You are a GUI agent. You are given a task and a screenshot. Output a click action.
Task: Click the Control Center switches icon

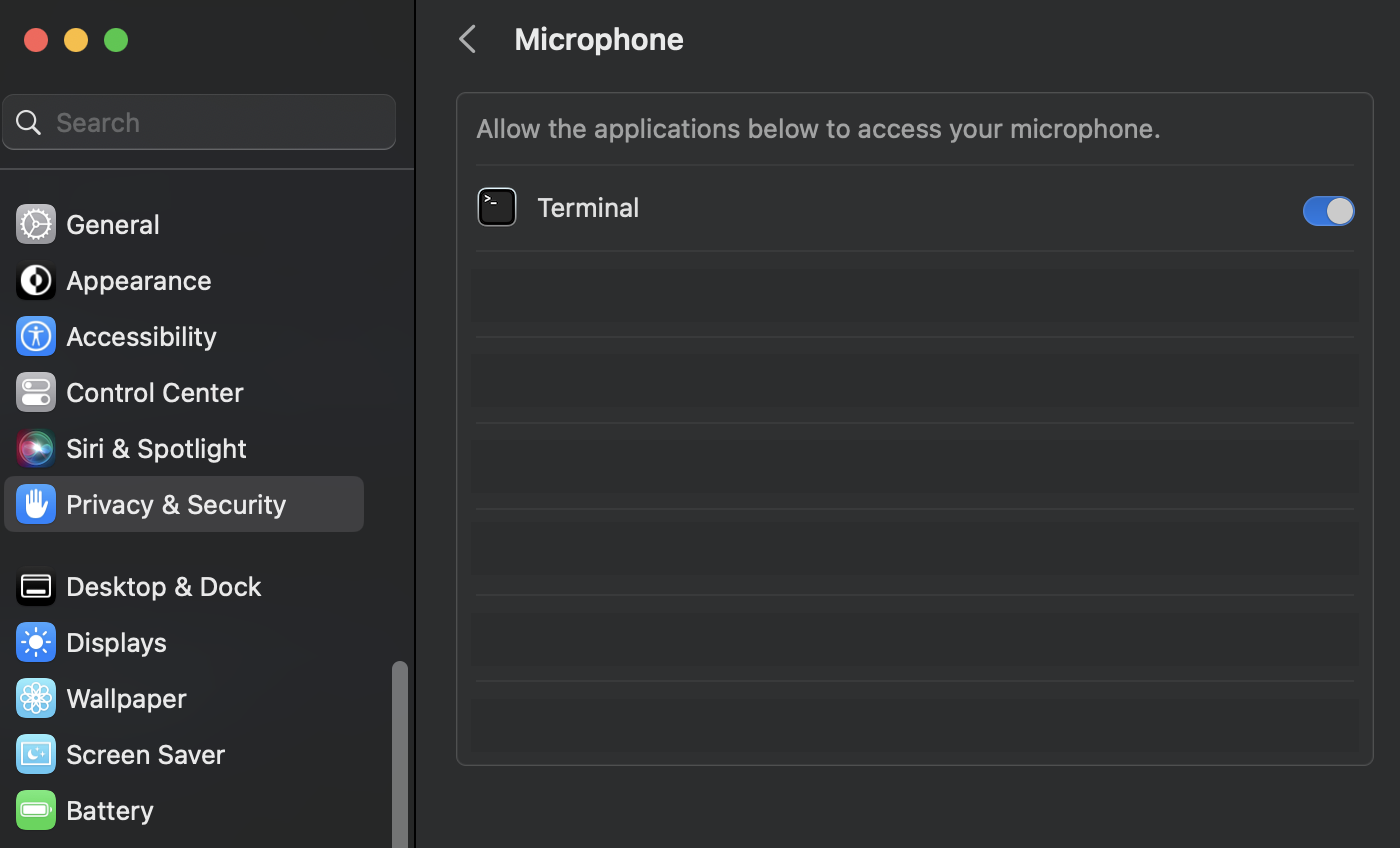pos(36,392)
